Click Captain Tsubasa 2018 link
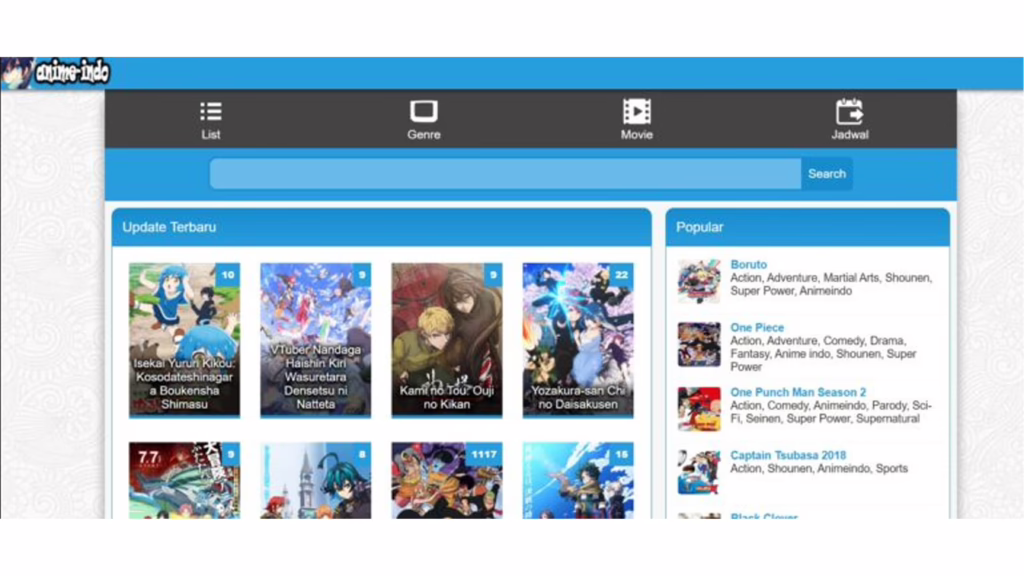 coord(788,455)
